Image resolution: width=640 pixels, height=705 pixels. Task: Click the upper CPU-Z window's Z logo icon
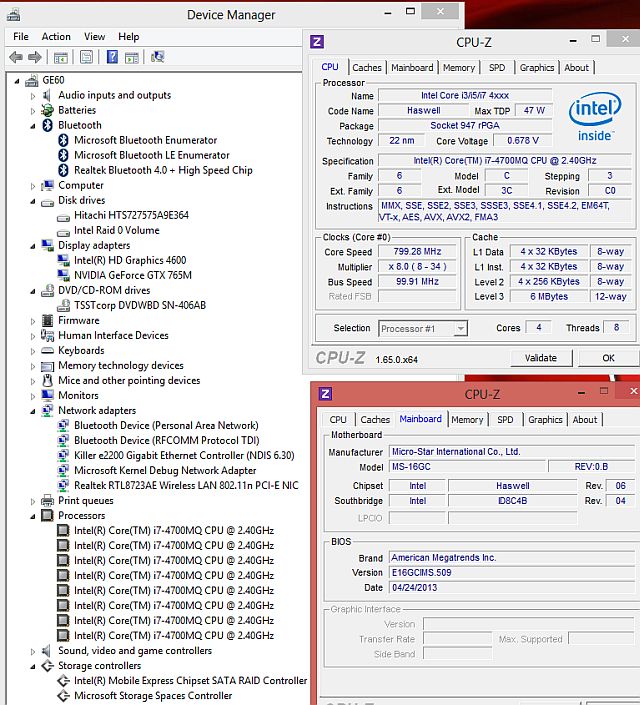pyautogui.click(x=317, y=42)
